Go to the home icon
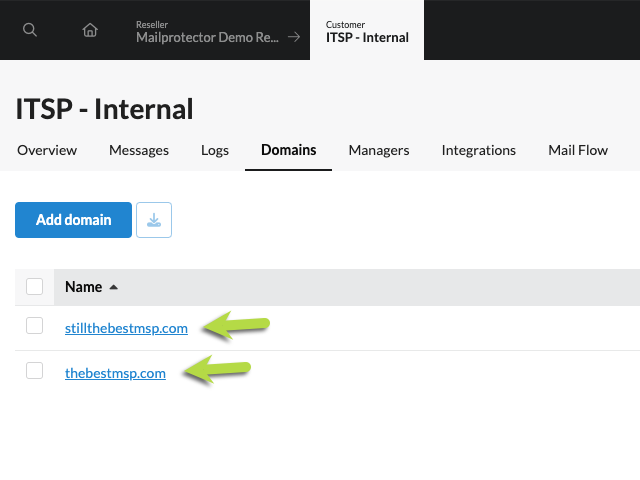This screenshot has height=480, width=640. click(90, 30)
